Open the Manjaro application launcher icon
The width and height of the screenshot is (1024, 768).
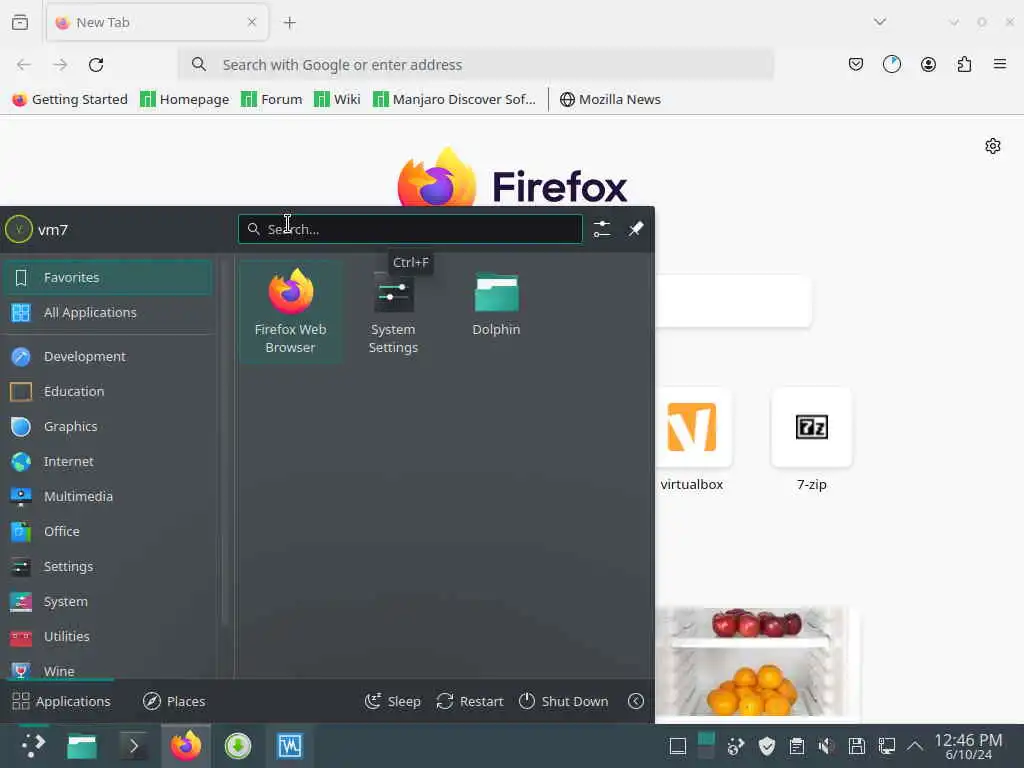click(x=33, y=746)
